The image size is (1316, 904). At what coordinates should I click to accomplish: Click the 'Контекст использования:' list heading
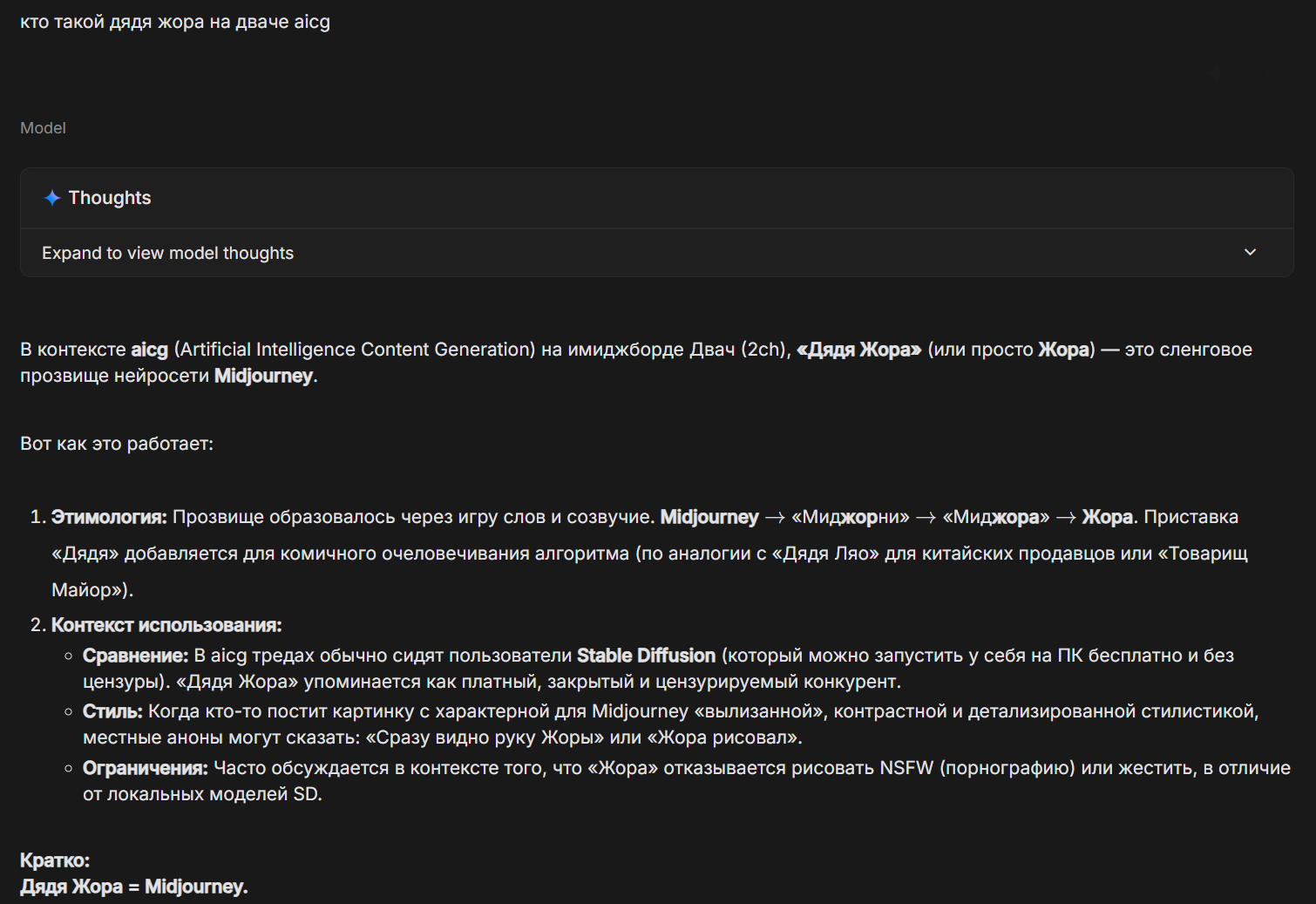(x=166, y=625)
